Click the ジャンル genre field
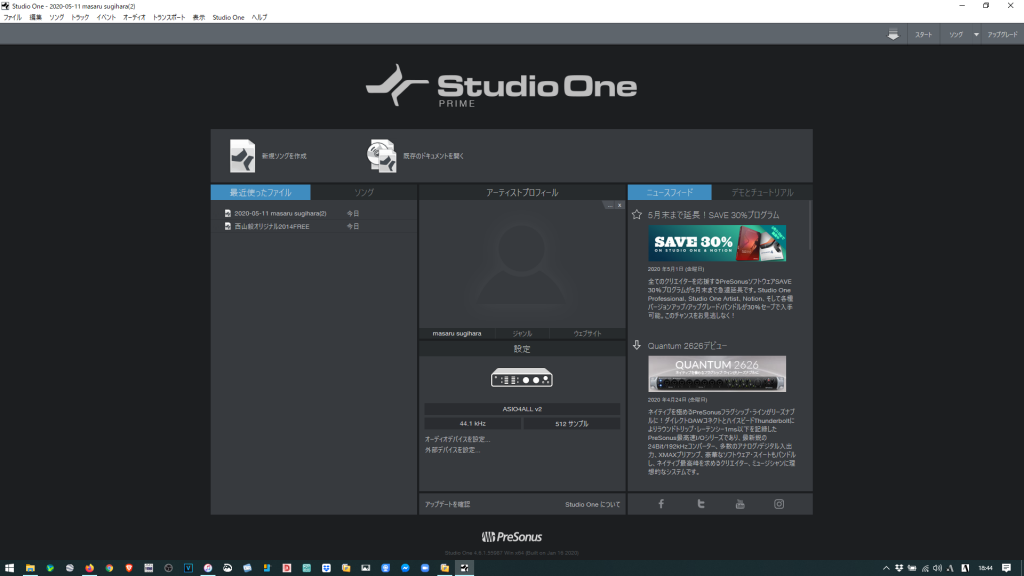This screenshot has width=1024, height=576. [522, 334]
